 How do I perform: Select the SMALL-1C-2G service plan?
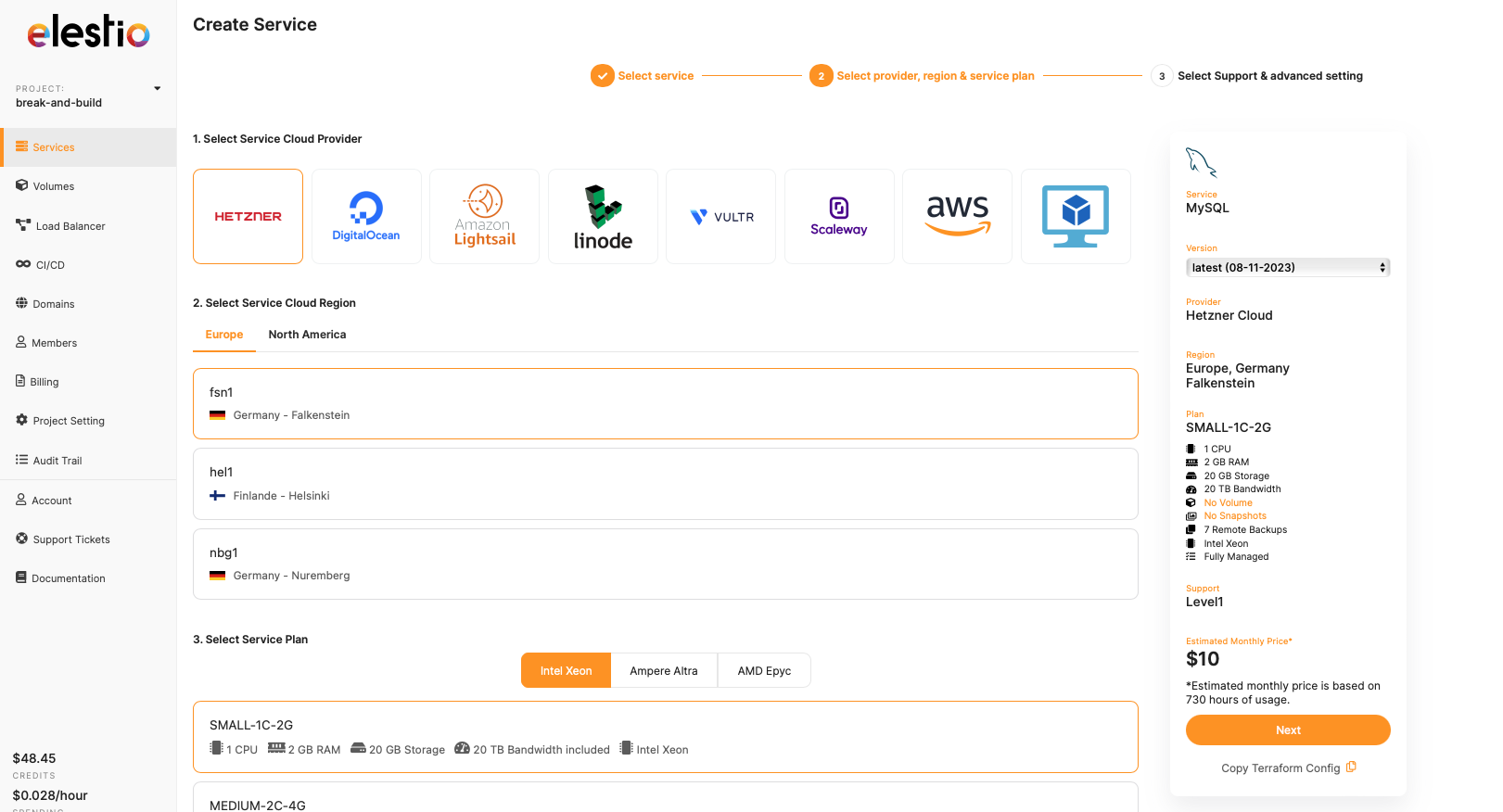tap(665, 737)
